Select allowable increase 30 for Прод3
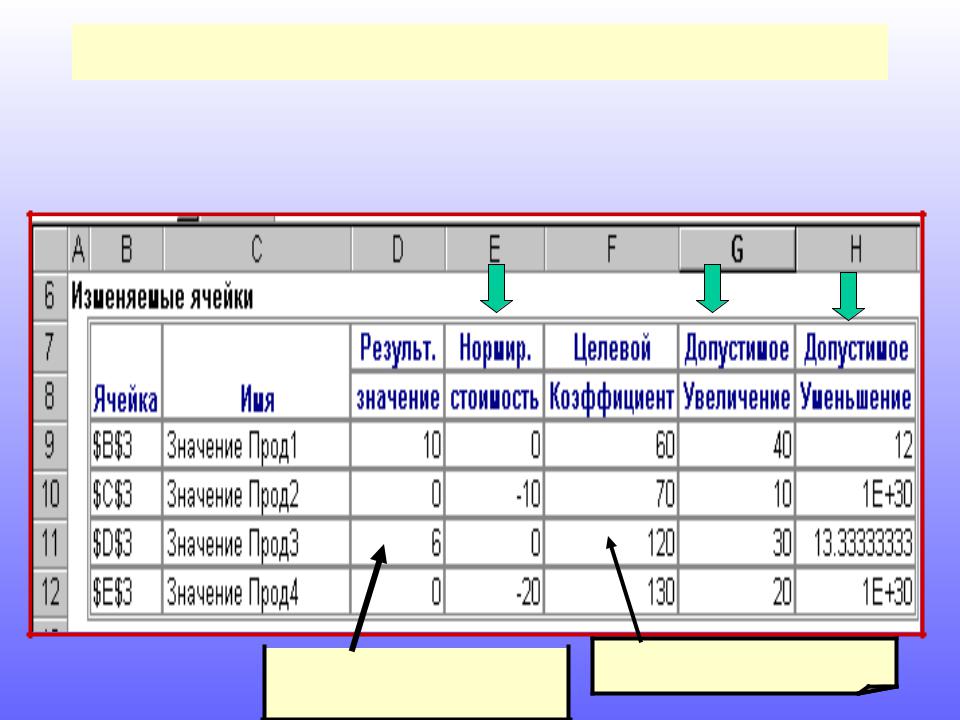960x720 pixels. [x=737, y=543]
